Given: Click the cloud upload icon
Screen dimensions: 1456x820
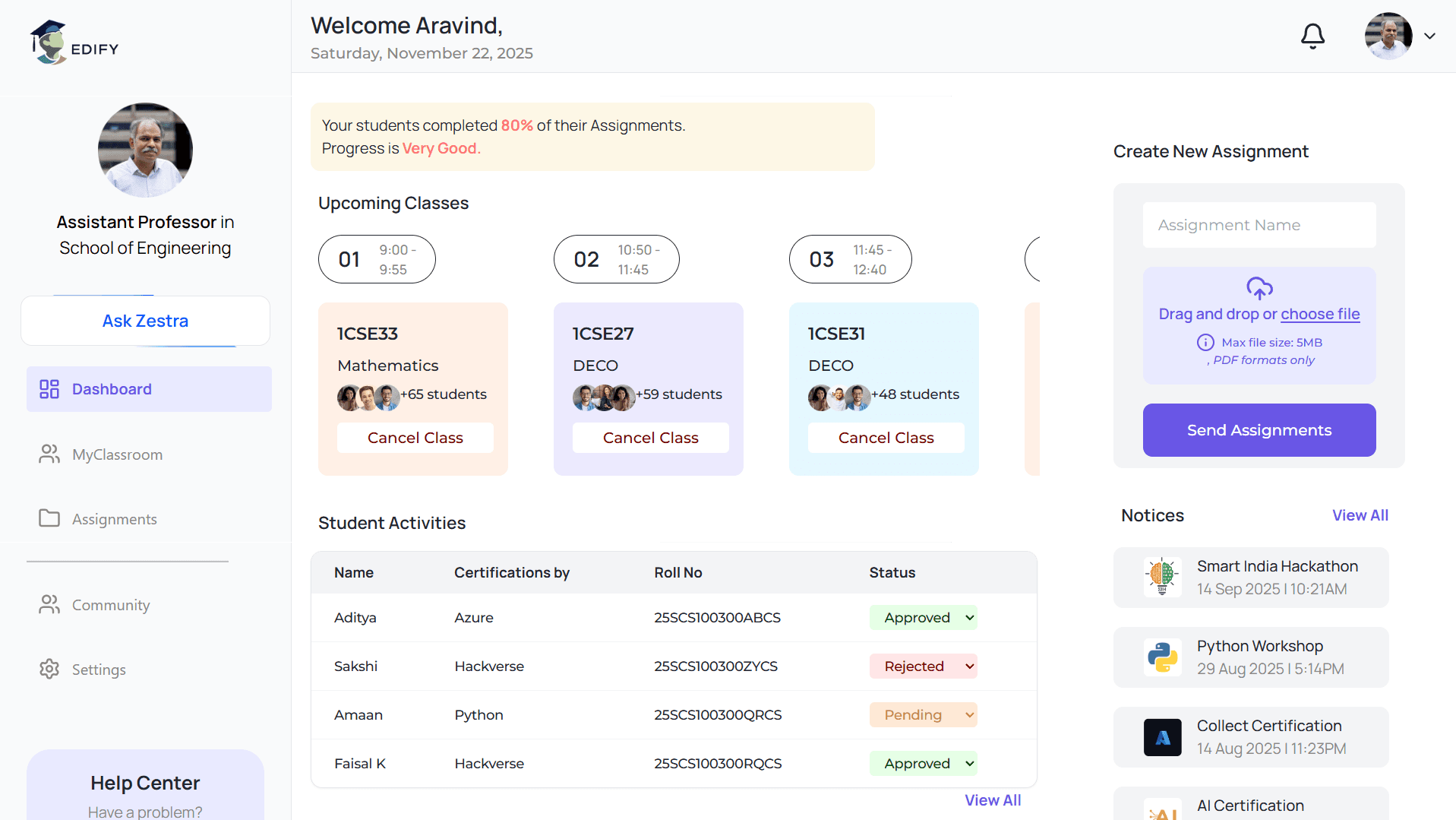Looking at the screenshot, I should (1259, 288).
